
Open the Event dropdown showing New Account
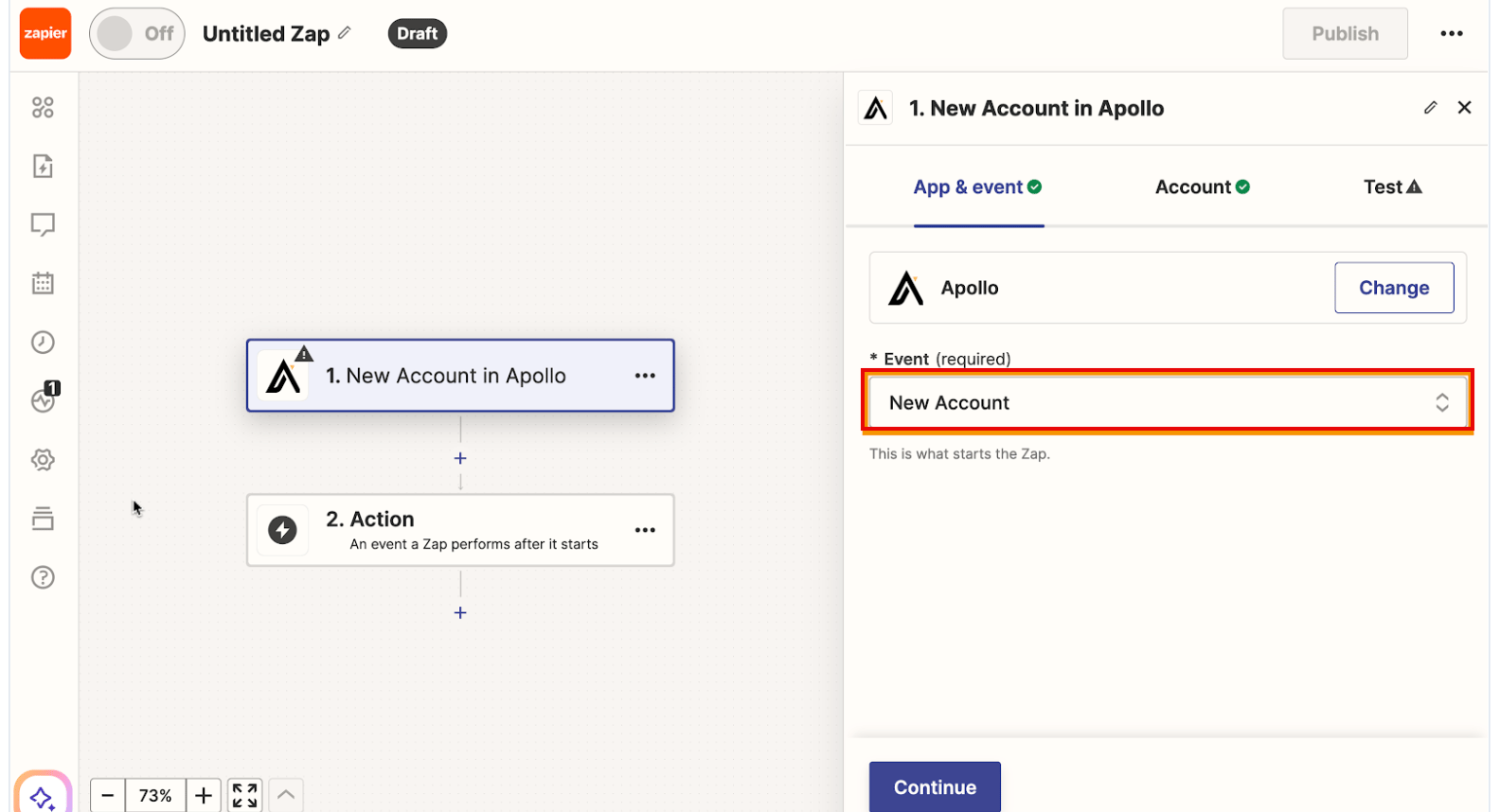coord(1169,402)
